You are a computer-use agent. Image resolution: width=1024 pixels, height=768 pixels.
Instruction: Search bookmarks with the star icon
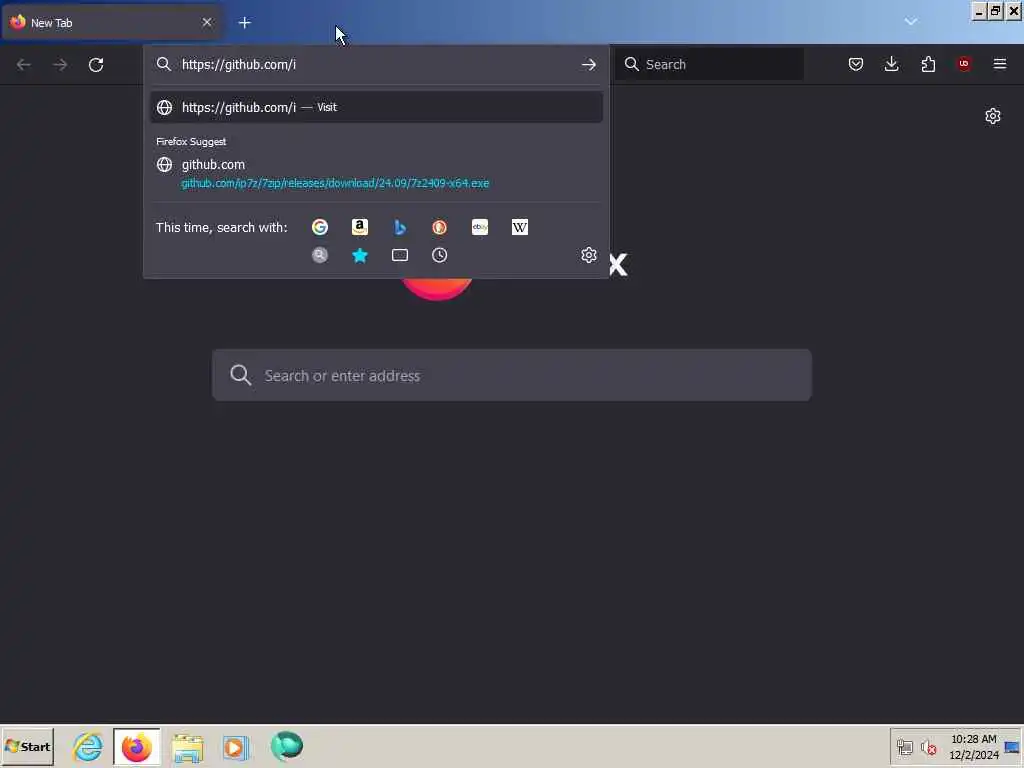coord(360,255)
